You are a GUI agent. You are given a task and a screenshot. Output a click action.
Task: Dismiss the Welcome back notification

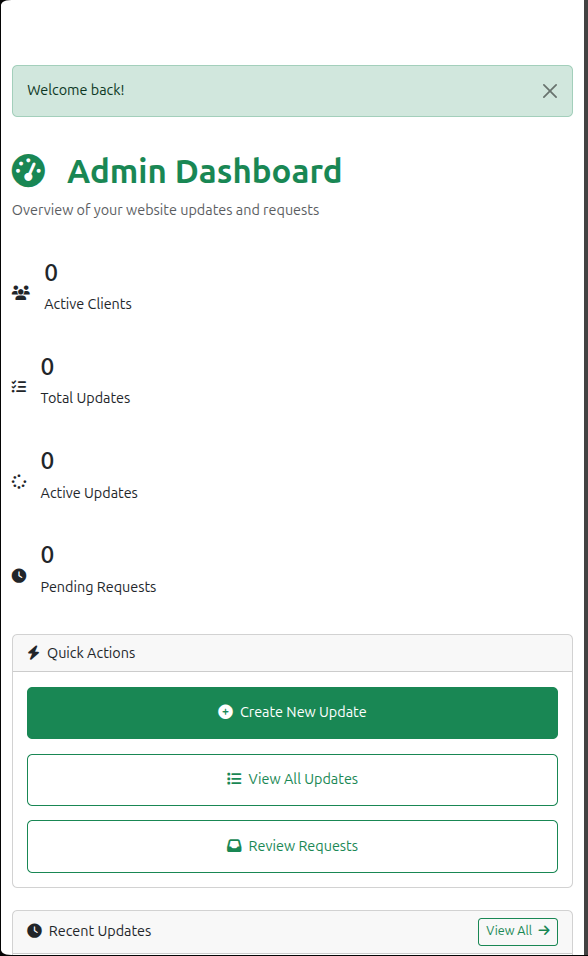point(550,91)
